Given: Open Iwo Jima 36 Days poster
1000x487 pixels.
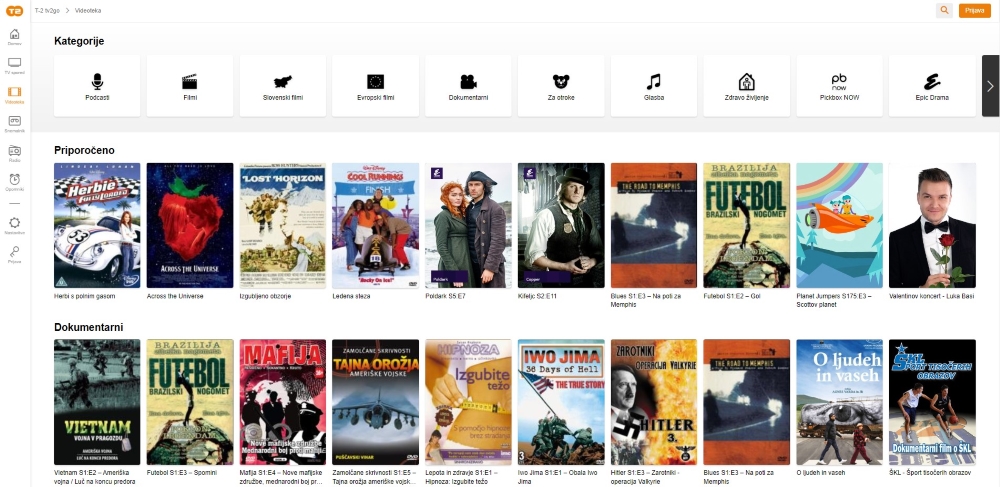Looking at the screenshot, I should [561, 402].
